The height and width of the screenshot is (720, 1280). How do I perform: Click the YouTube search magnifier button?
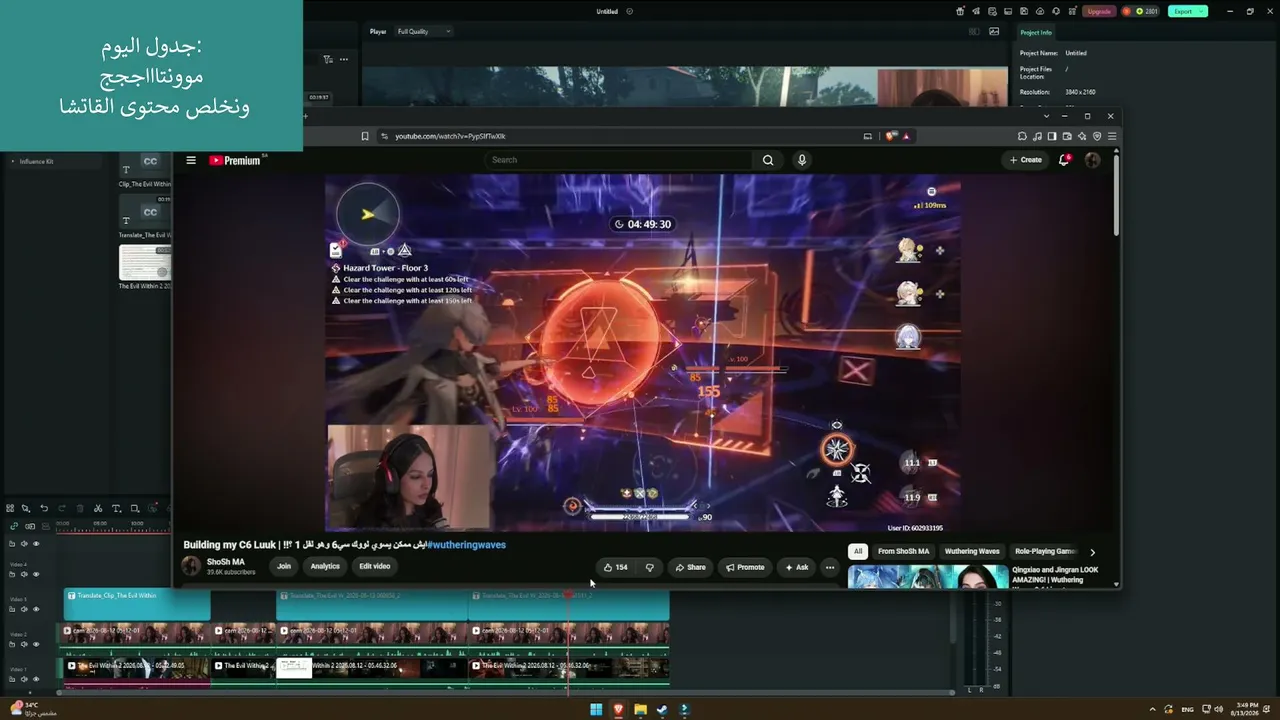768,160
